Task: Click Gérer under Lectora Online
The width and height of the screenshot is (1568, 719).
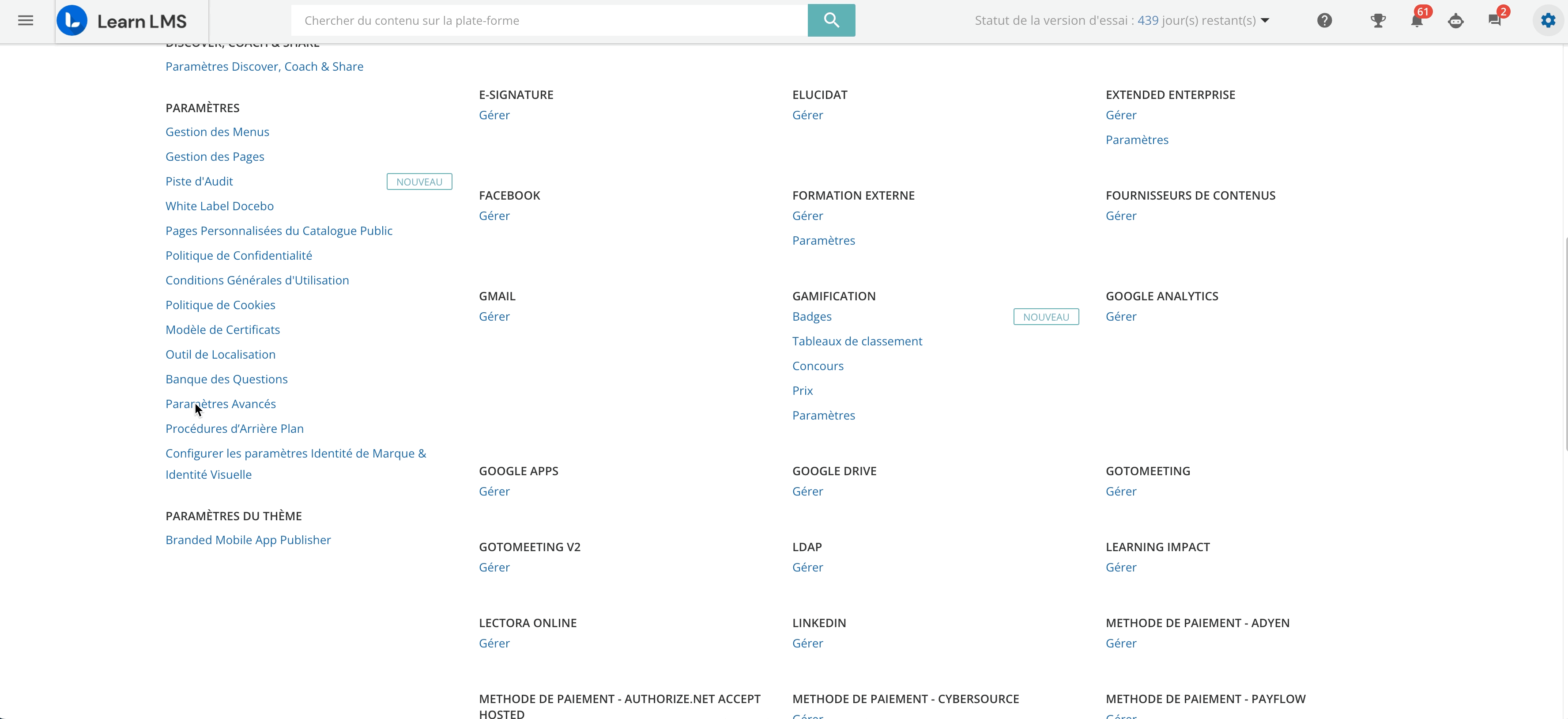Action: [x=494, y=643]
